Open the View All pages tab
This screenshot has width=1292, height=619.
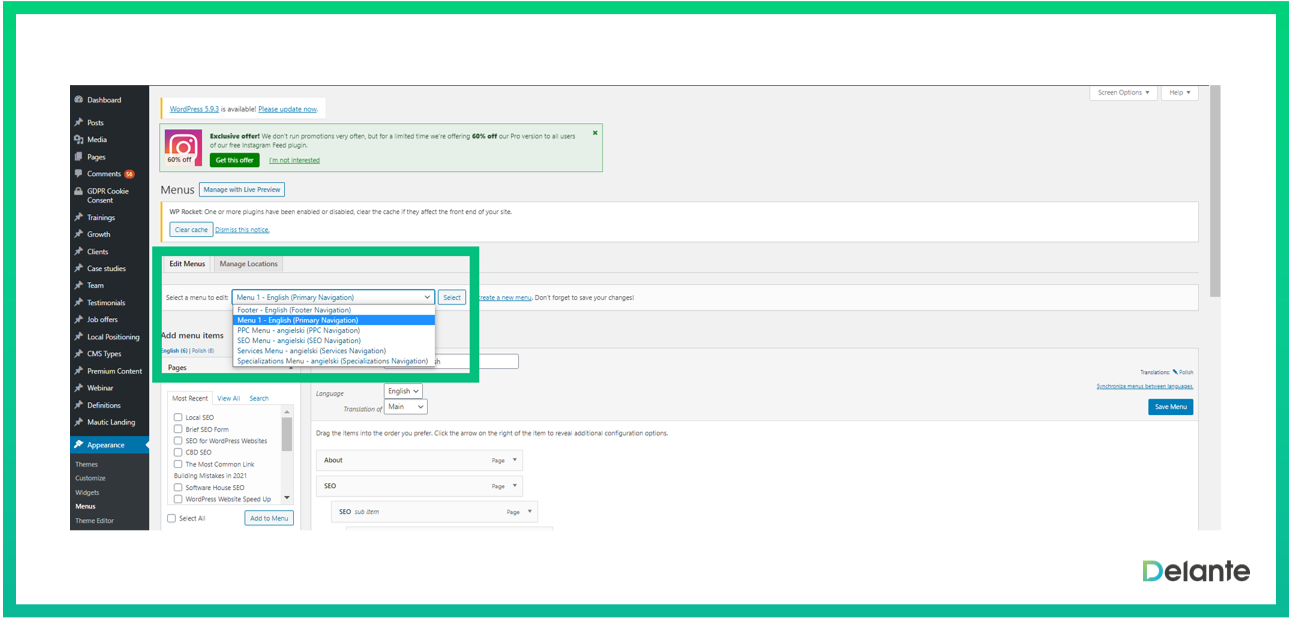[x=229, y=398]
